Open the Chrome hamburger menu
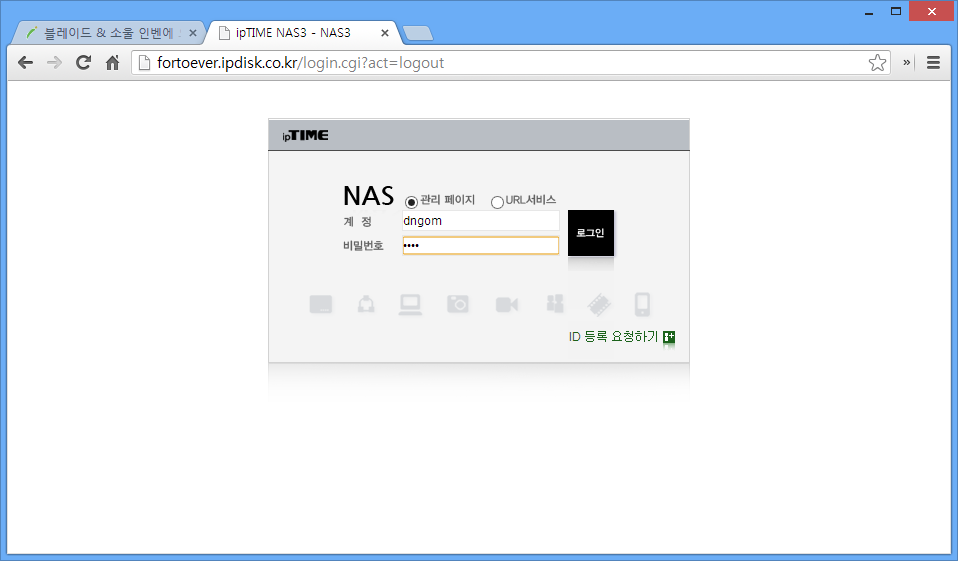Image resolution: width=958 pixels, height=561 pixels. (933, 62)
